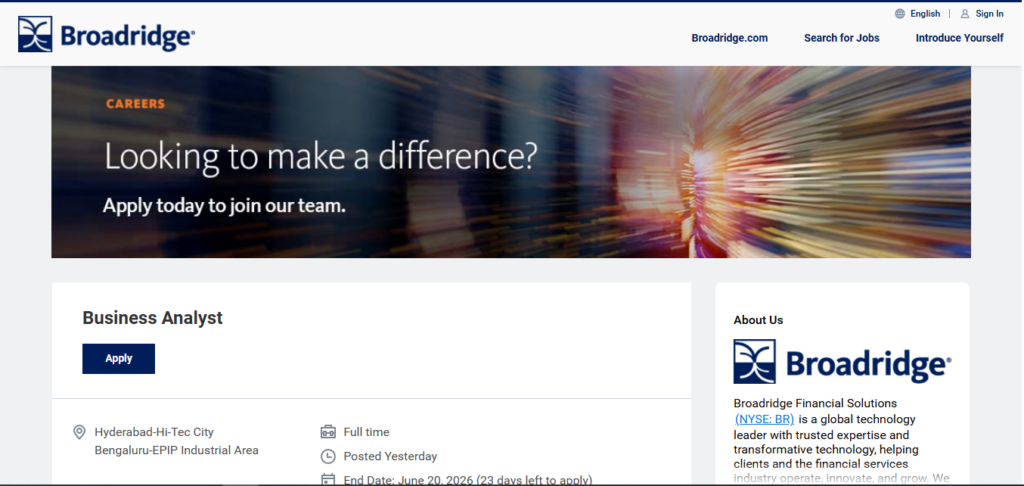Click the careers banner image
Screen dimensions: 1024x486
click(511, 162)
